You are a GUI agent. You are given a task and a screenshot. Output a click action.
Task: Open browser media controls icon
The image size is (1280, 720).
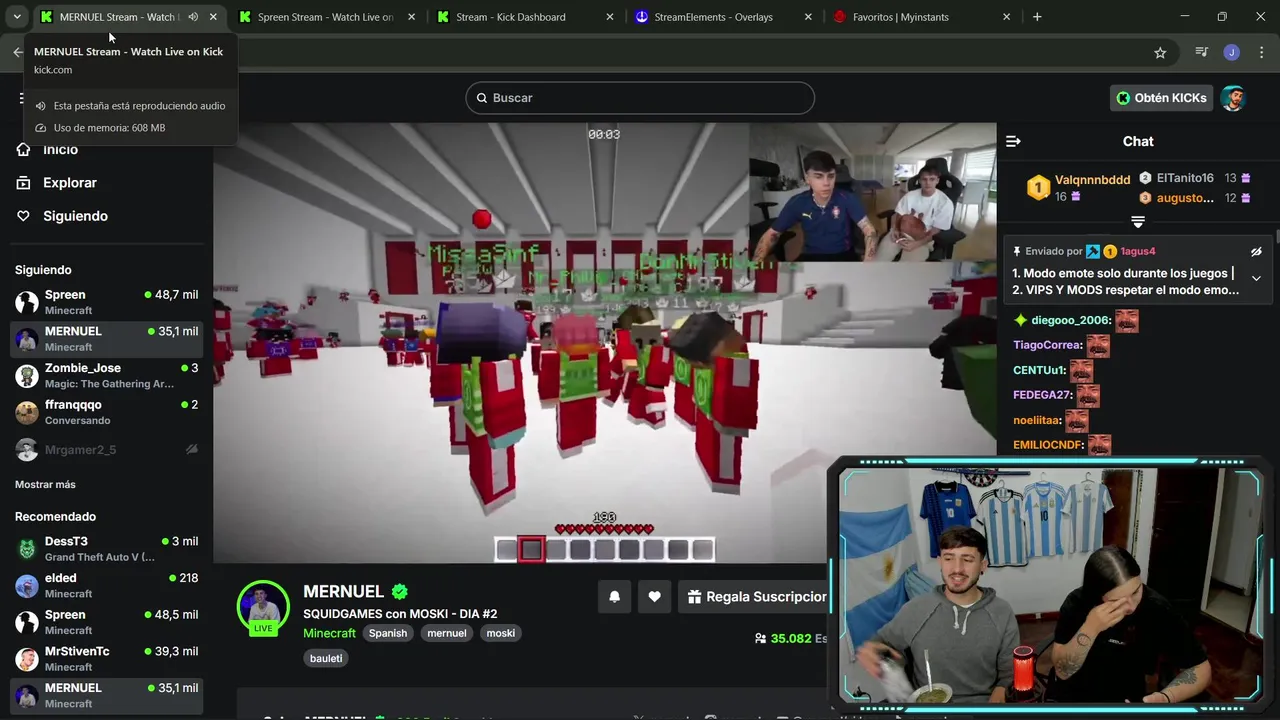(x=1202, y=53)
